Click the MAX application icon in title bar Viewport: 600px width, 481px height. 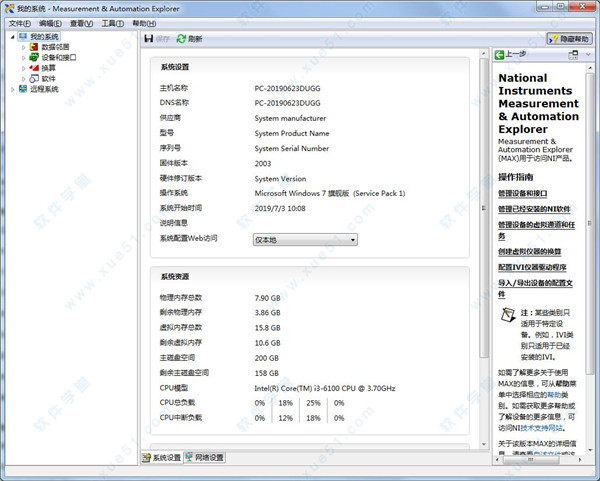(x=9, y=8)
